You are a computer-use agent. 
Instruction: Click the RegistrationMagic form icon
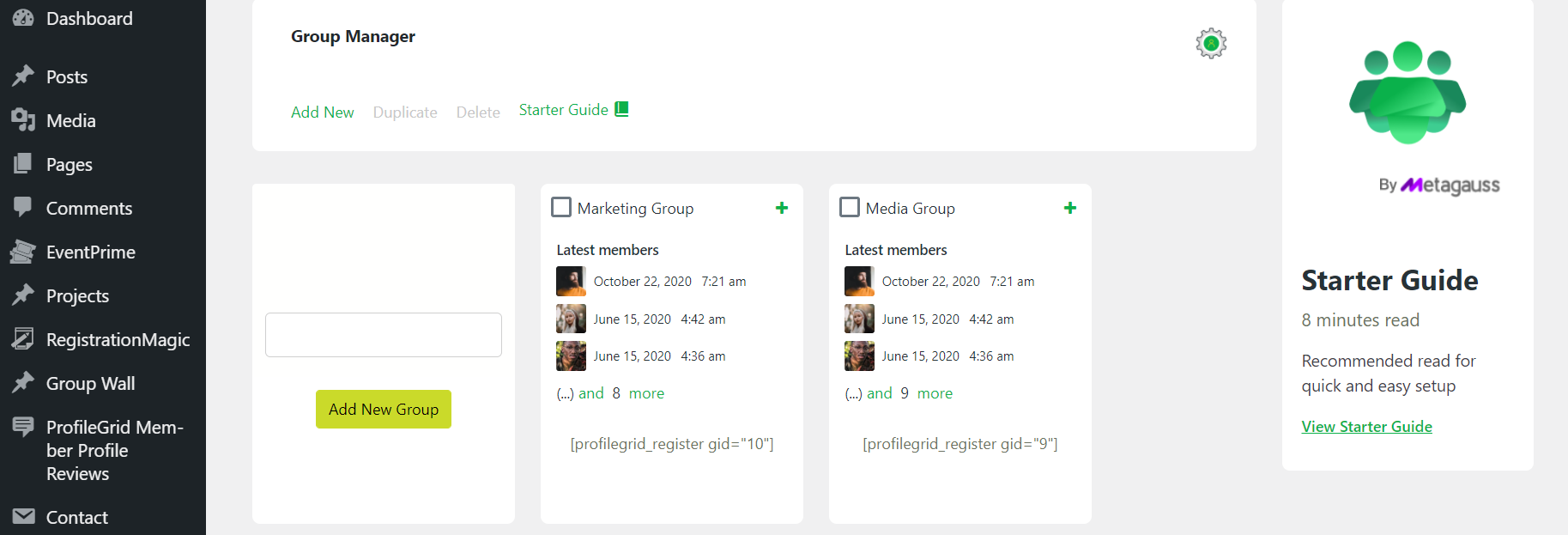pos(23,339)
